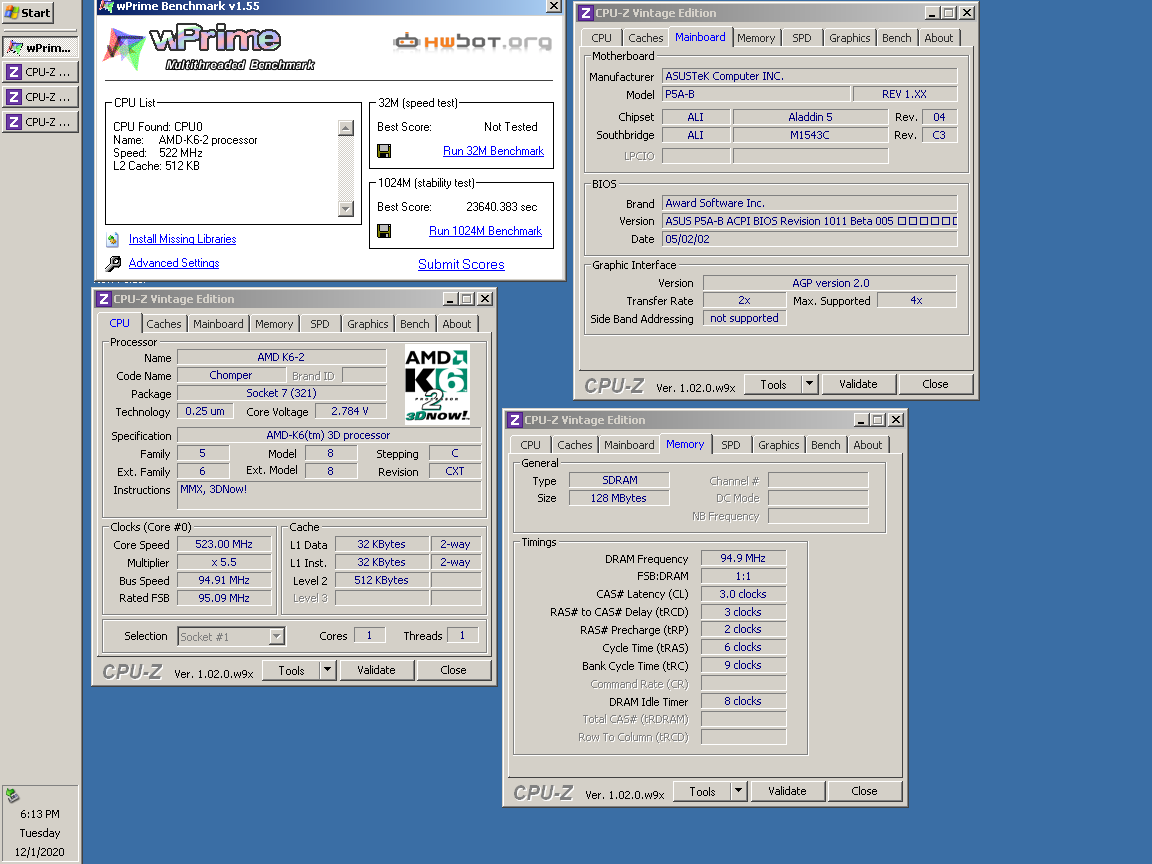The height and width of the screenshot is (864, 1152).
Task: Expand Tools dropdown arrow in CPU window
Action: [328, 670]
